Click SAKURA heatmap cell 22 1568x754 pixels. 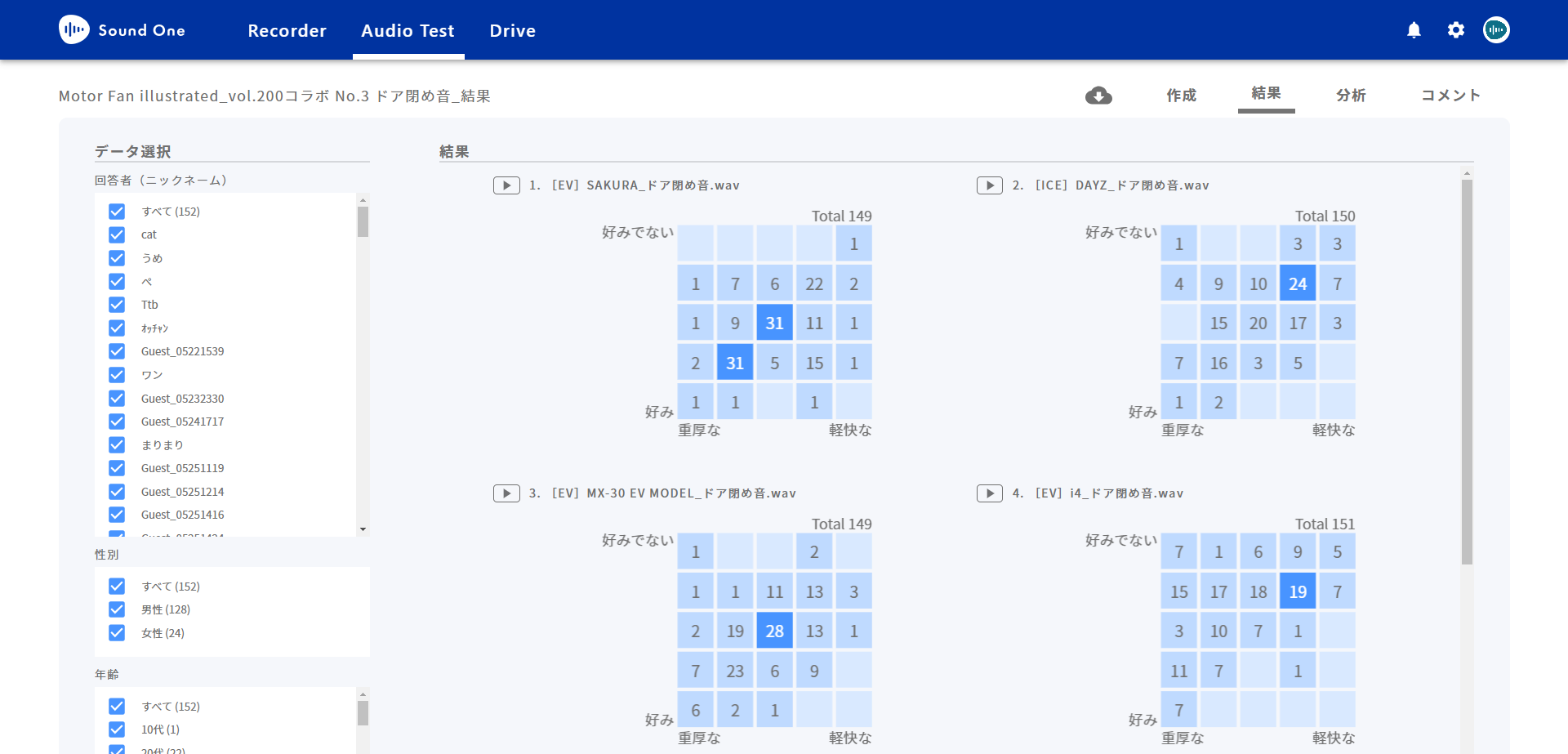[814, 283]
